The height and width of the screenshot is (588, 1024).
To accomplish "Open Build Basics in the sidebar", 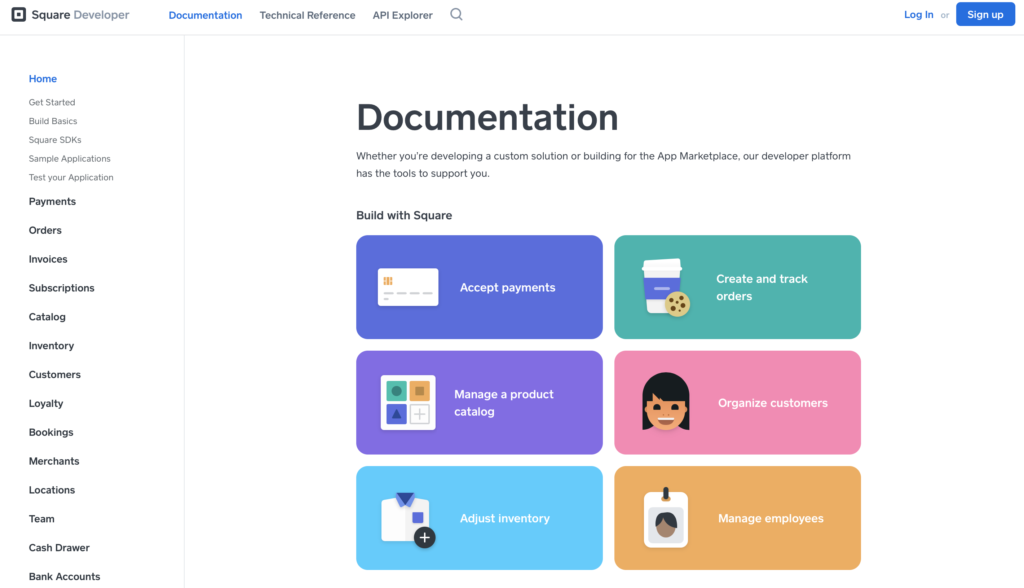I will (53, 121).
